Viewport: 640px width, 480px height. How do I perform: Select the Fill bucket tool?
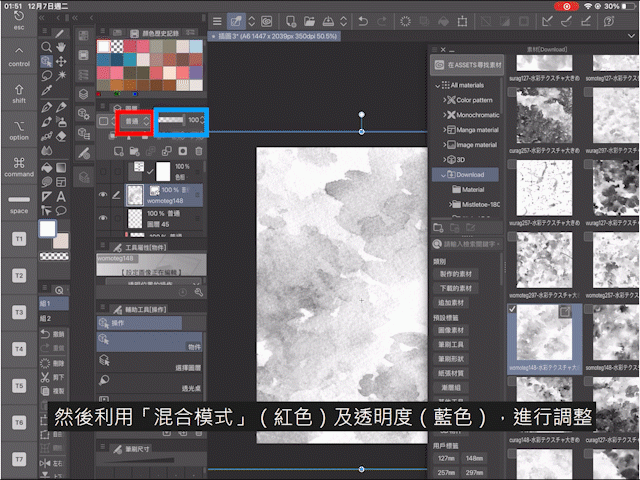pos(46,168)
